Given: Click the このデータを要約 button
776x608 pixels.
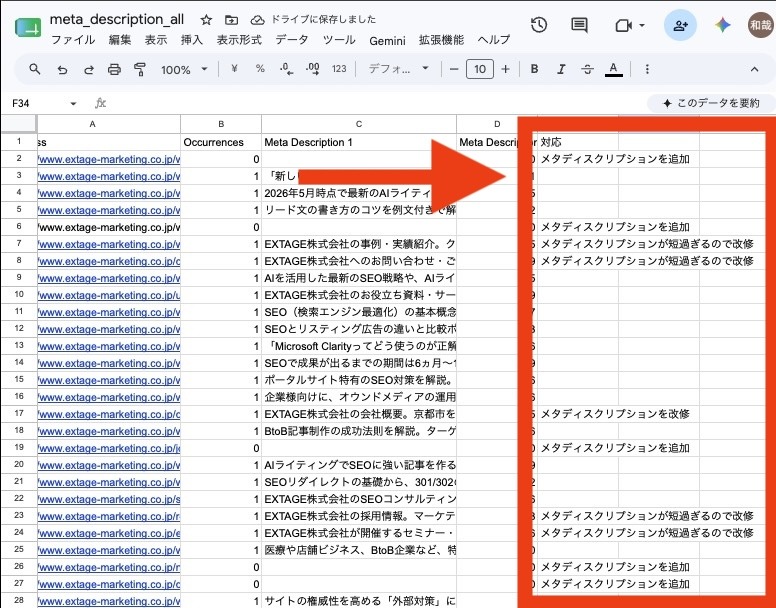Looking at the screenshot, I should tap(711, 103).
